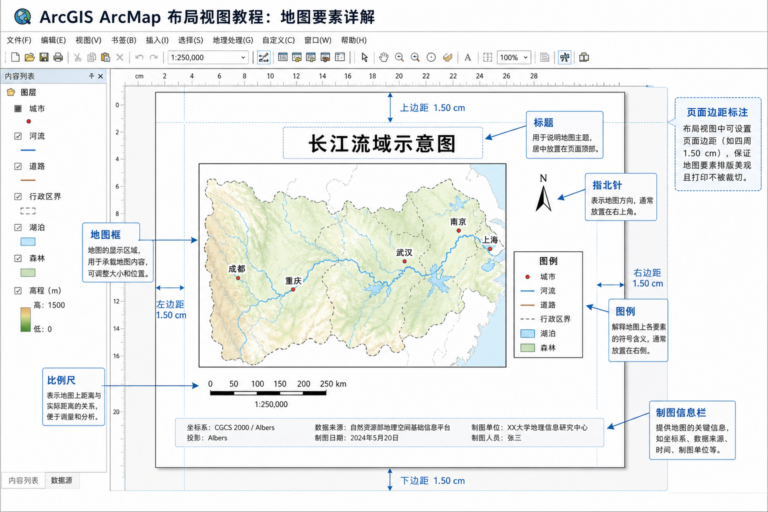Open the 地理处理(G) menu
The width and height of the screenshot is (768, 512).
pos(233,40)
